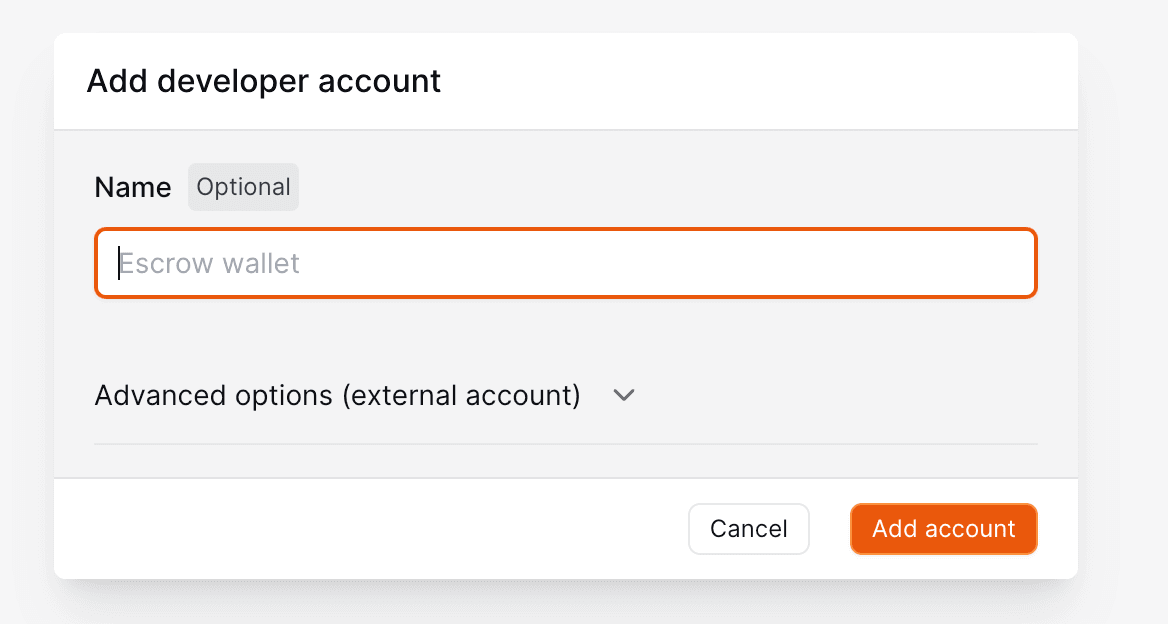1168x624 pixels.
Task: Click the Add developer account dialog title
Action: [263, 81]
